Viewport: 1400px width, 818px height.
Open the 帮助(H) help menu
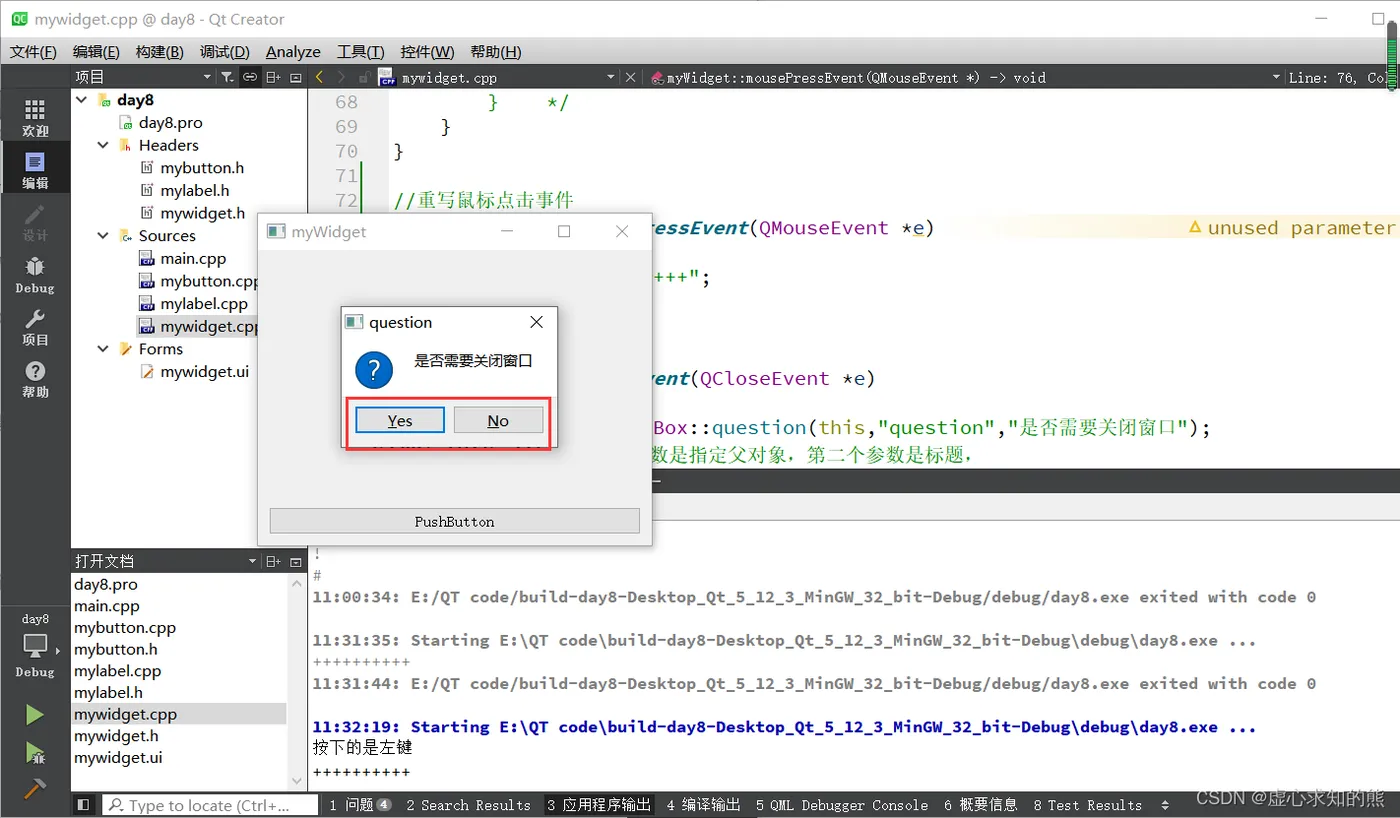coord(495,52)
